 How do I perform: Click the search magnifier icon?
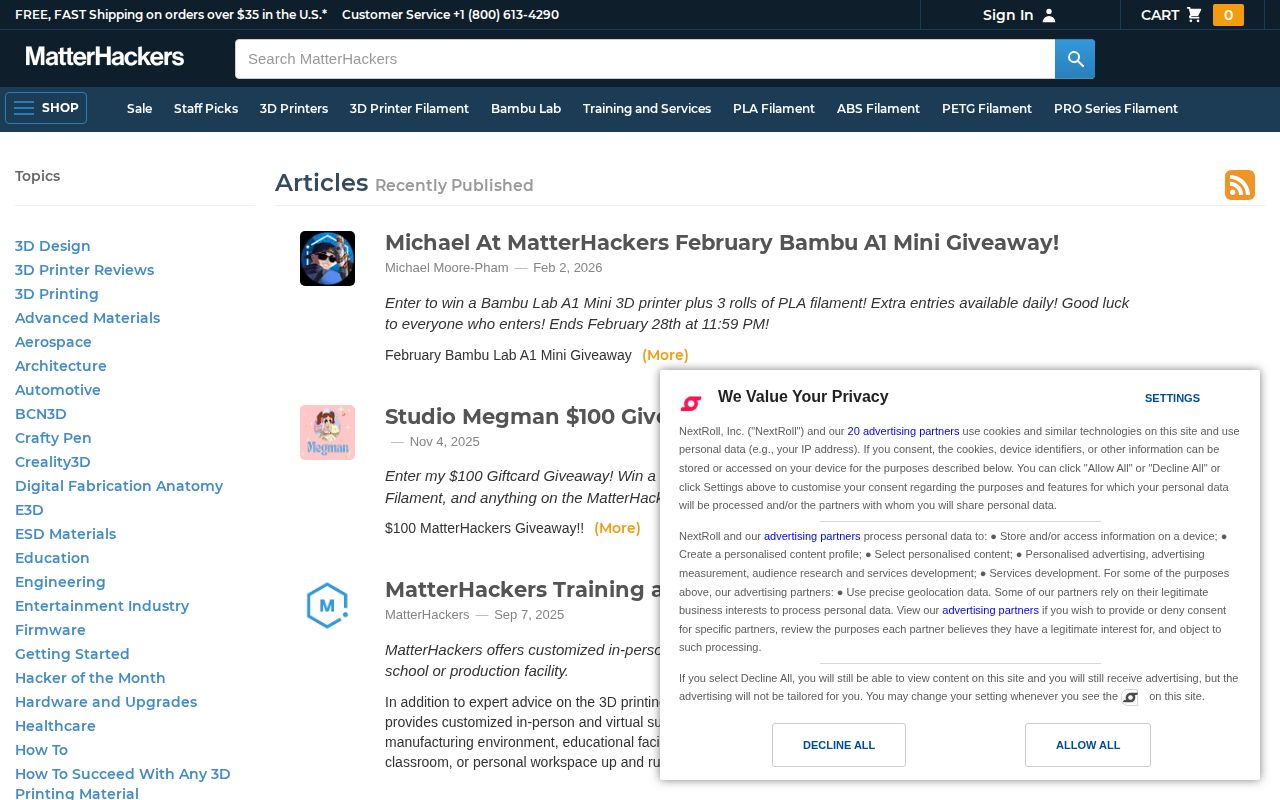click(x=1074, y=59)
